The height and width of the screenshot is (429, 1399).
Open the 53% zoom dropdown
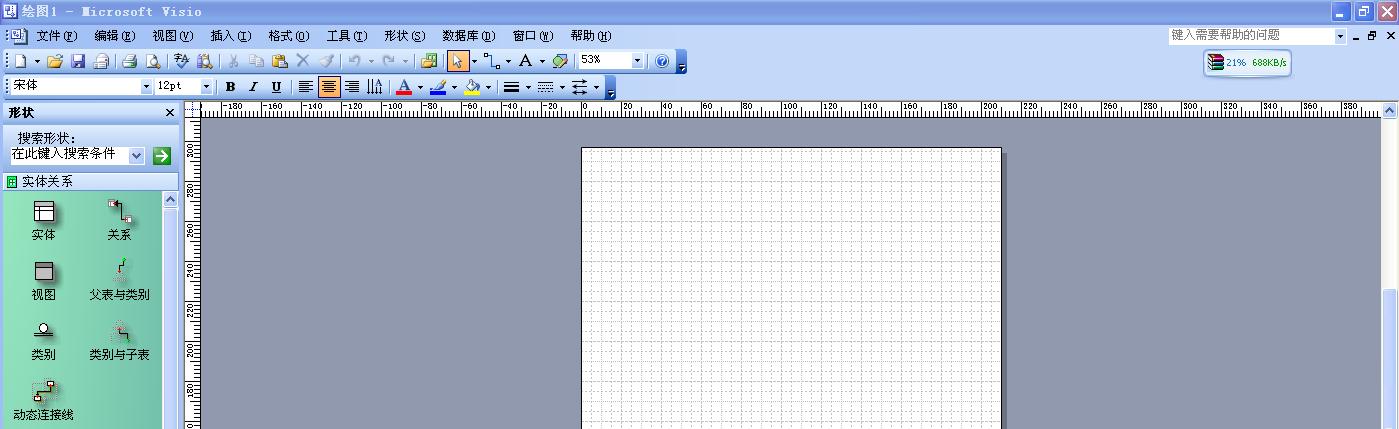pyautogui.click(x=637, y=61)
